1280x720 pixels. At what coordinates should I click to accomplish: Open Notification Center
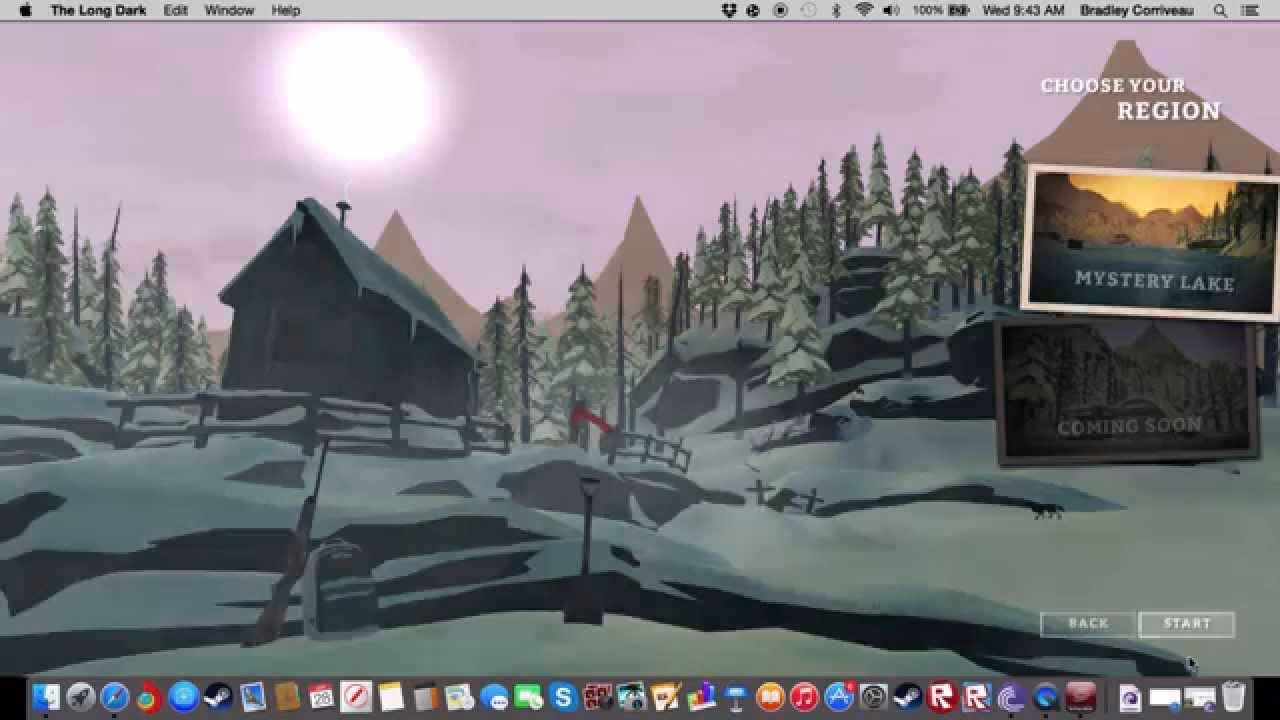[1250, 10]
